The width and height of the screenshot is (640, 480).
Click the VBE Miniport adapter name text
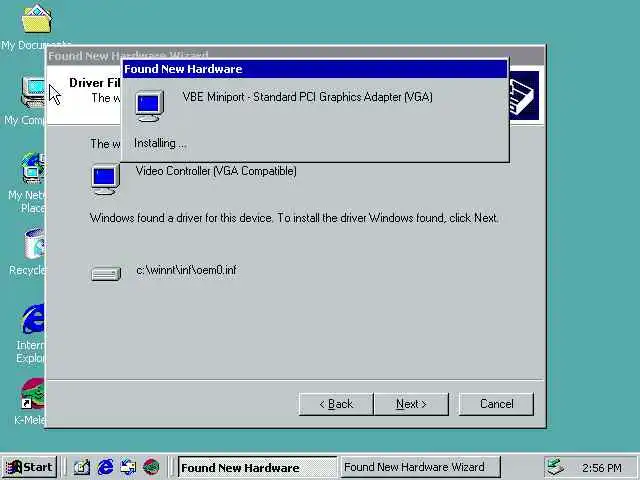point(307,97)
